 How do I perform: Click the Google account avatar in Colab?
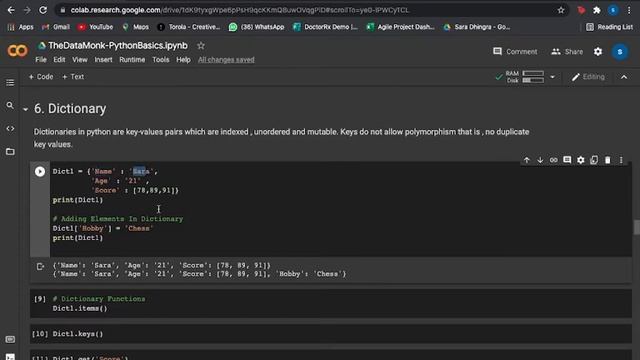tap(620, 52)
